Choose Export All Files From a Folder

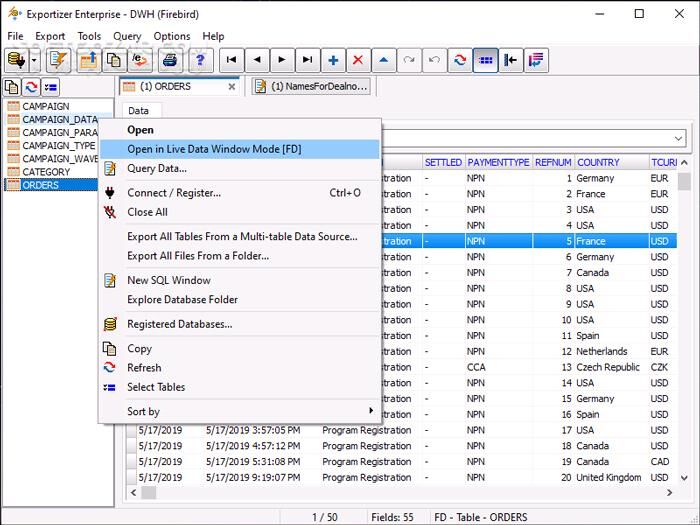(x=240, y=256)
